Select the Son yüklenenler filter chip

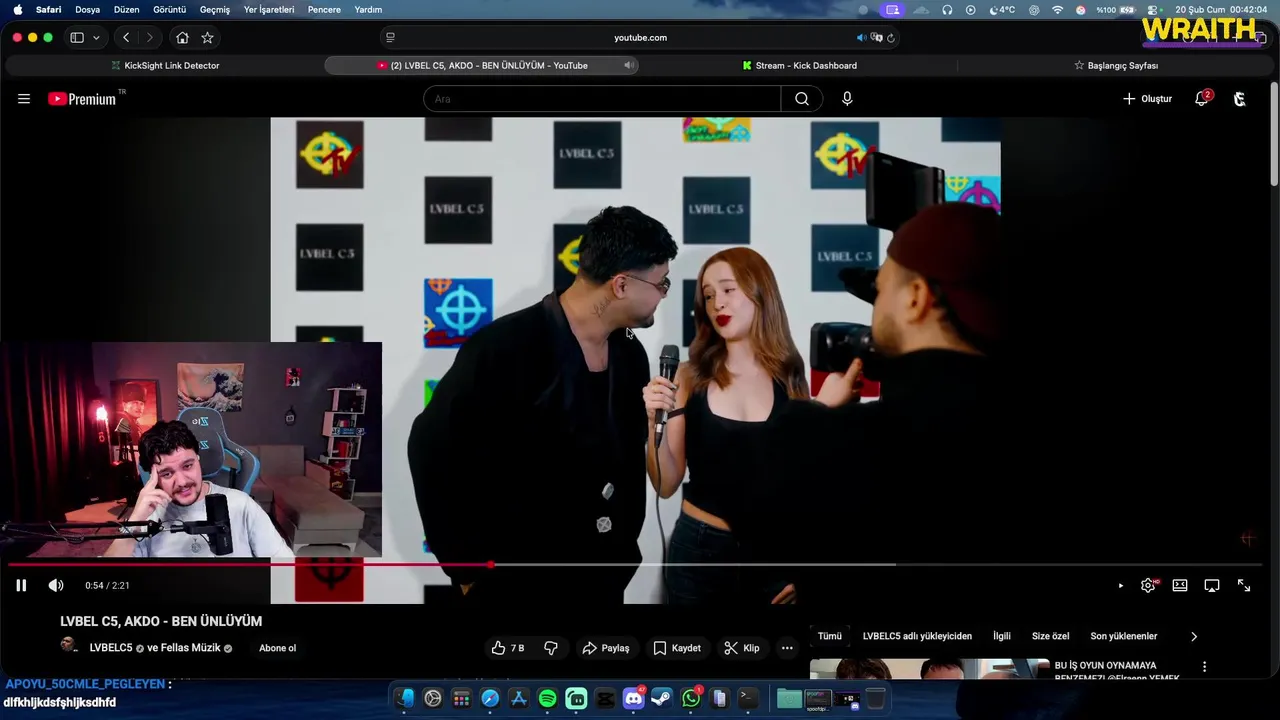tap(1124, 636)
